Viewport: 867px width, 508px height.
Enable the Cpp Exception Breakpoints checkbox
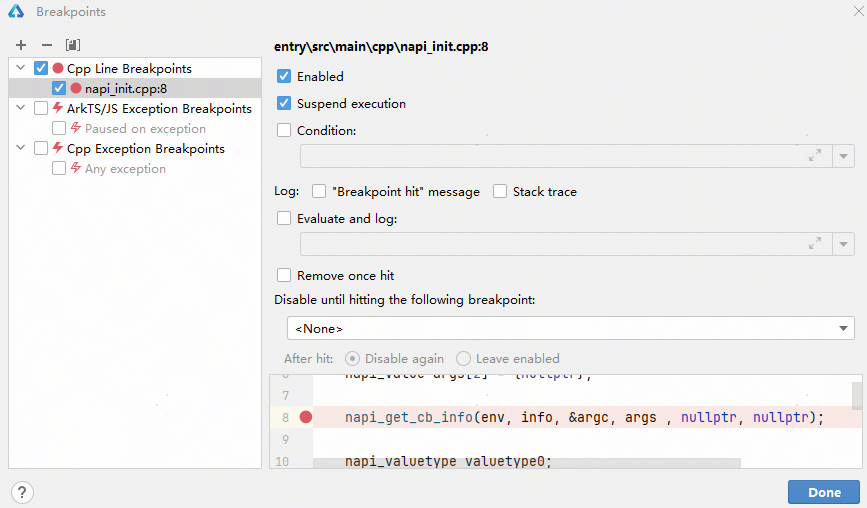[41, 149]
